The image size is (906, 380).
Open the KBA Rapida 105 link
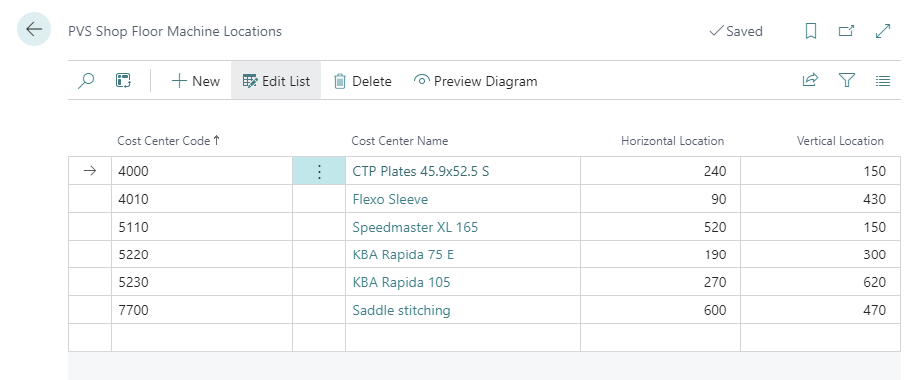[401, 282]
